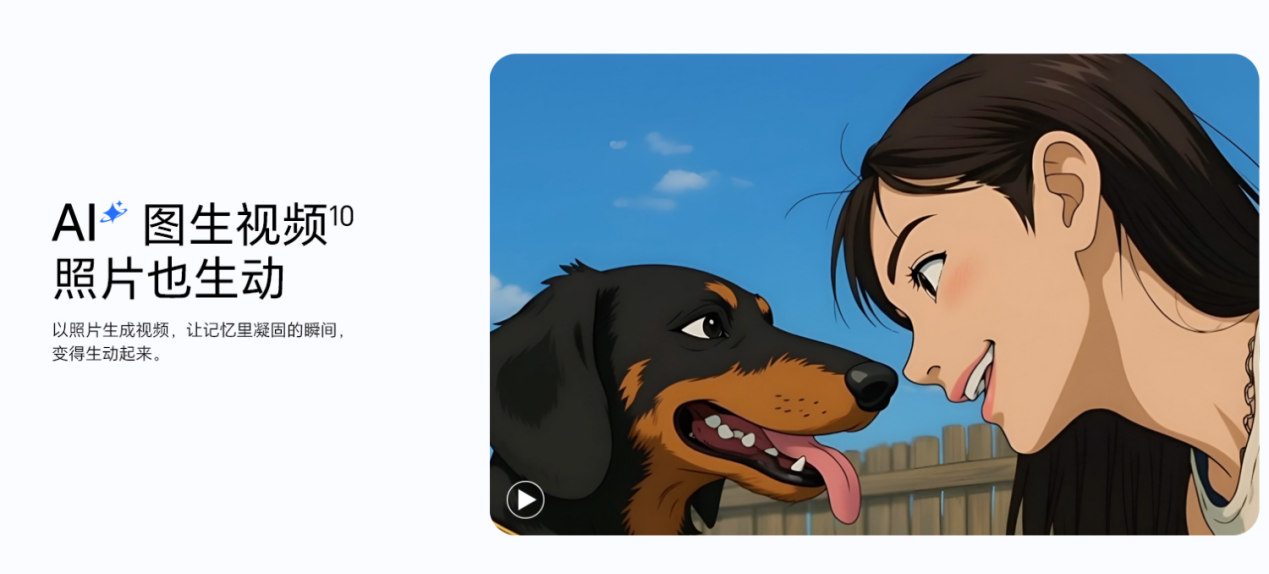This screenshot has height=574, width=1269.
Task: Click the woman's eye
Action: [x=931, y=273]
